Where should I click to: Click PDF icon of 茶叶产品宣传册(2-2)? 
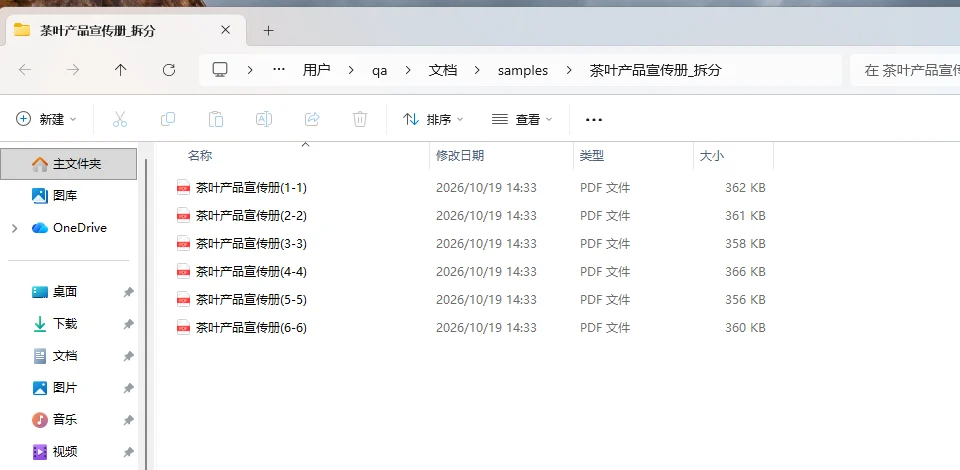tap(183, 215)
